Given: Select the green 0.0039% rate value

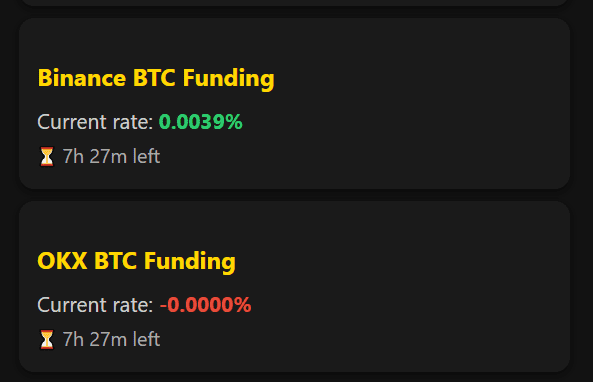Looking at the screenshot, I should click(200, 122).
